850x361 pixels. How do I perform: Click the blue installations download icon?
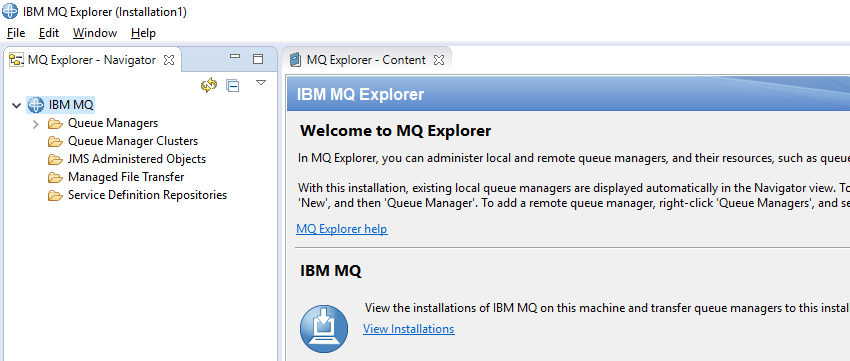pos(324,328)
